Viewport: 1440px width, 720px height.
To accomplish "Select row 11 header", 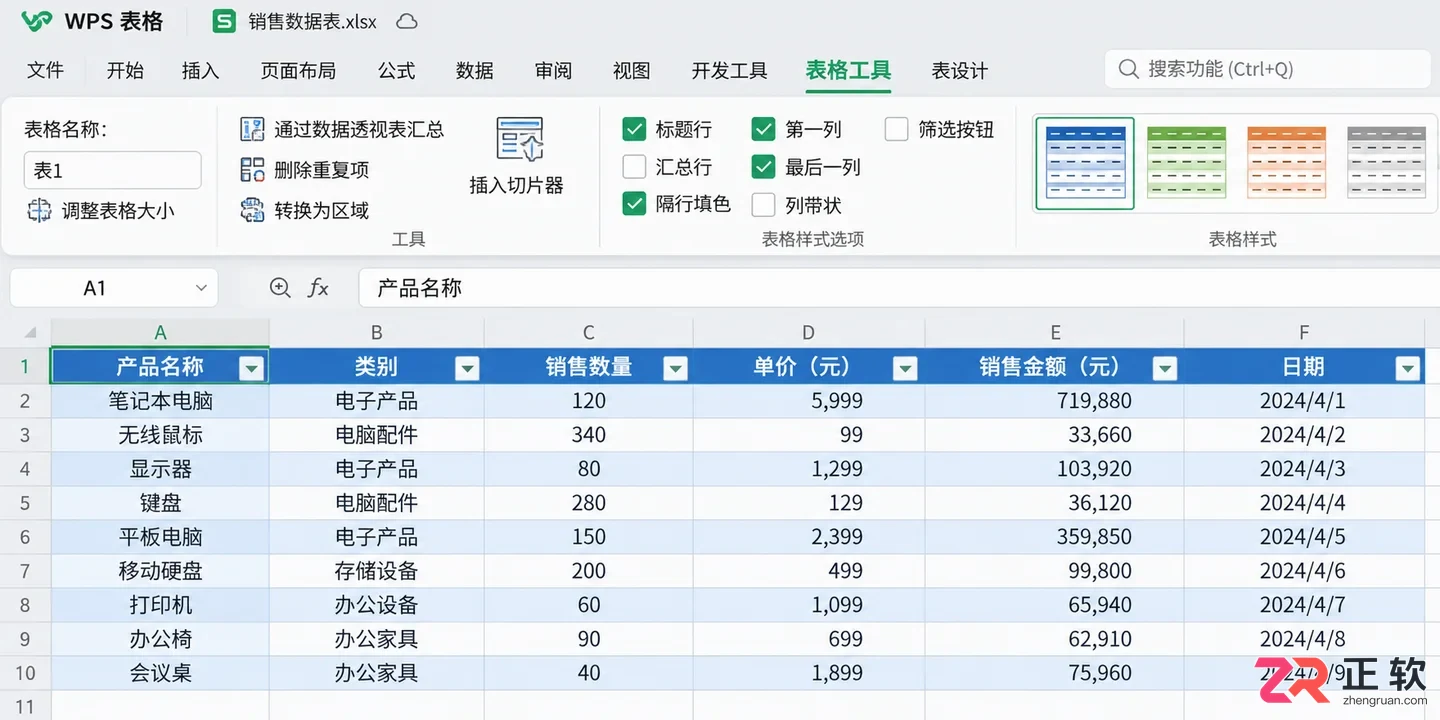I will pos(25,706).
